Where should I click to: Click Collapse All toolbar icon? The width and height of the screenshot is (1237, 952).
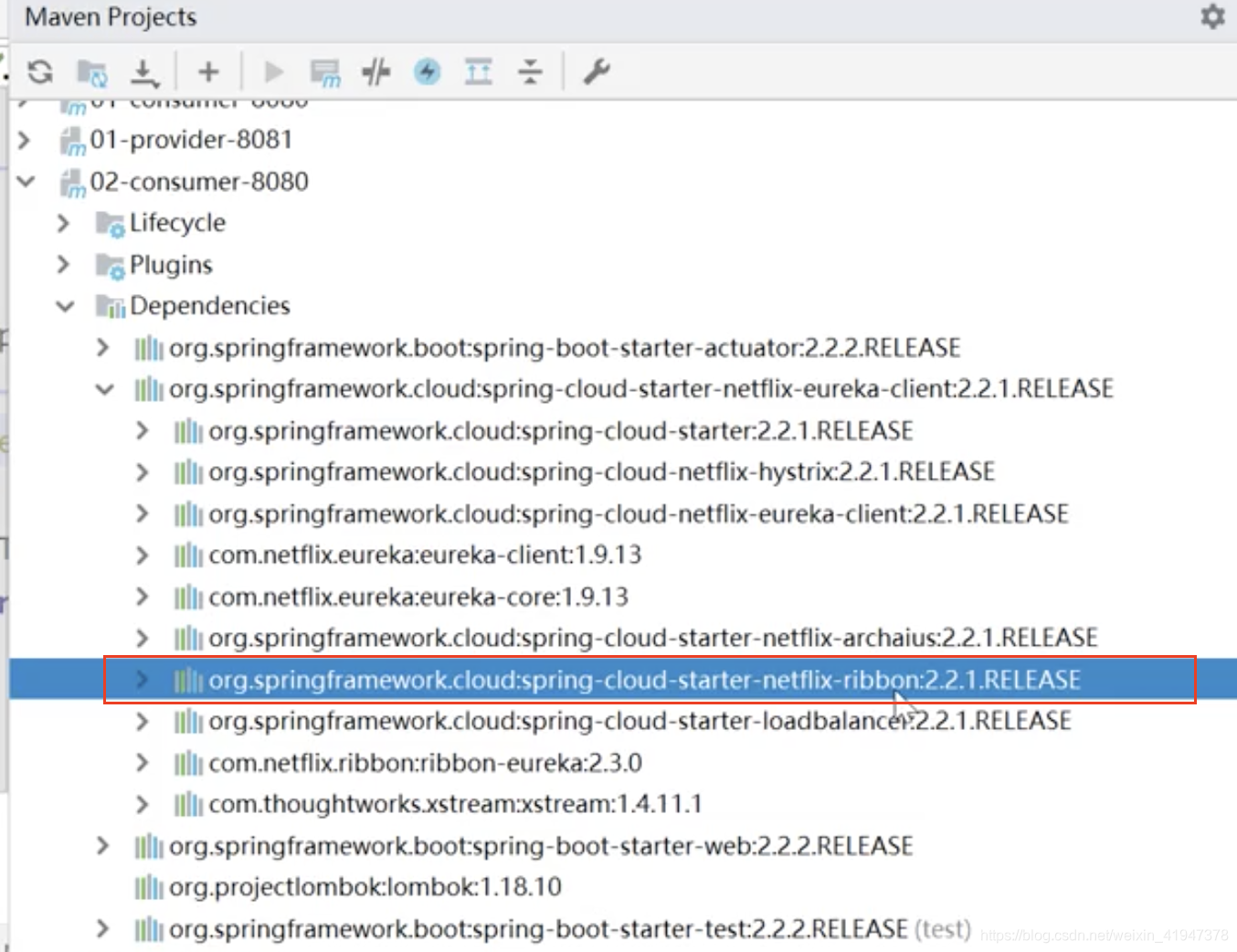coord(530,71)
